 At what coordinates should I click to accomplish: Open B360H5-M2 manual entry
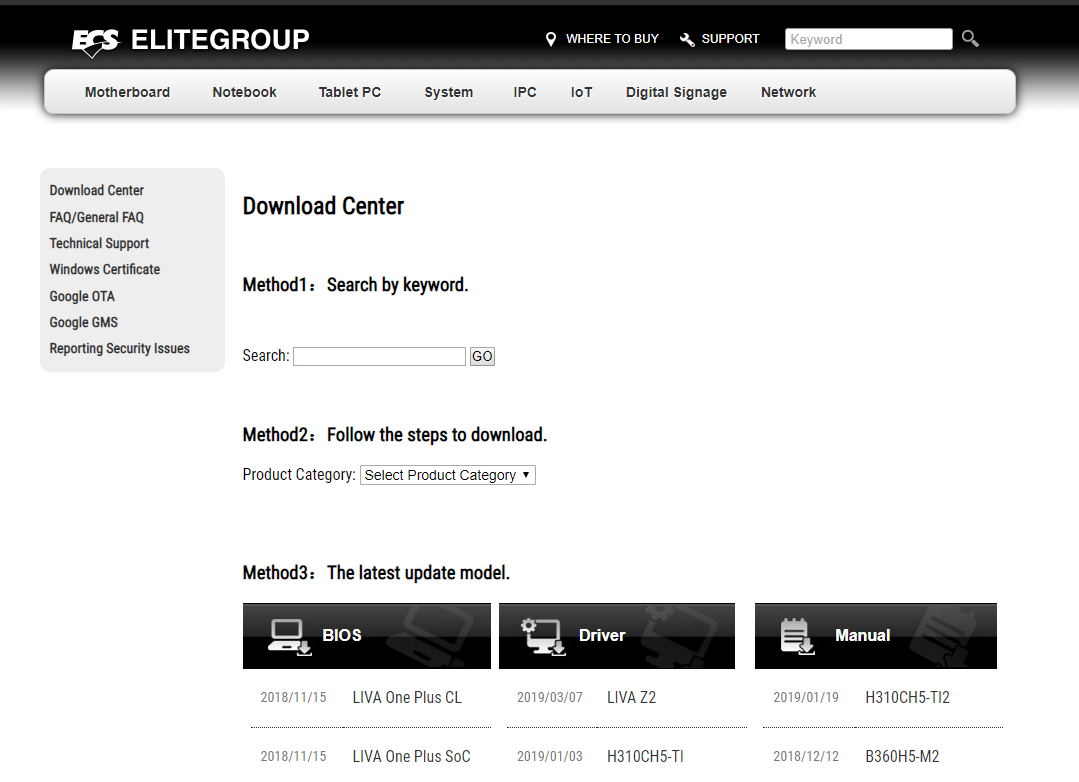click(901, 757)
